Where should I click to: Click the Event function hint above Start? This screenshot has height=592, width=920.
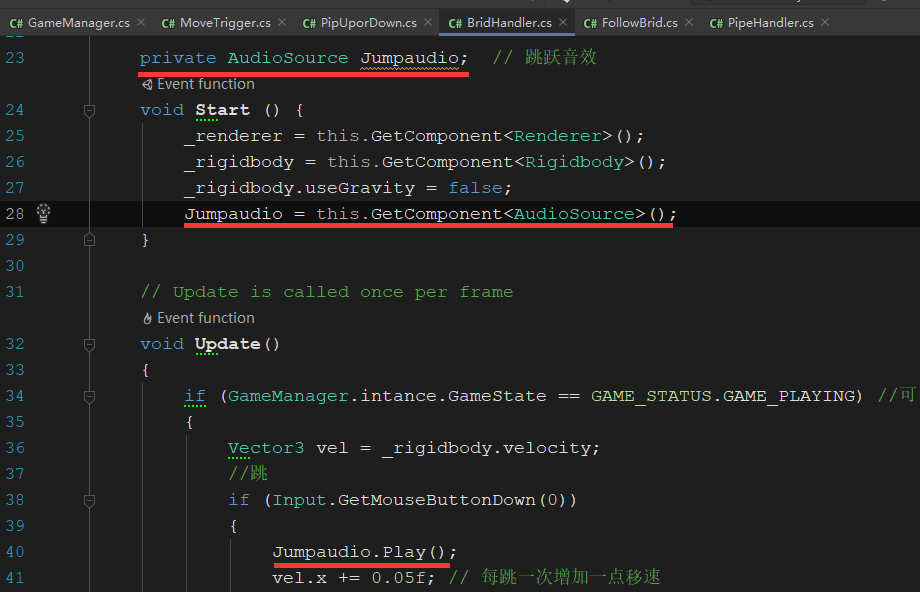click(x=206, y=84)
